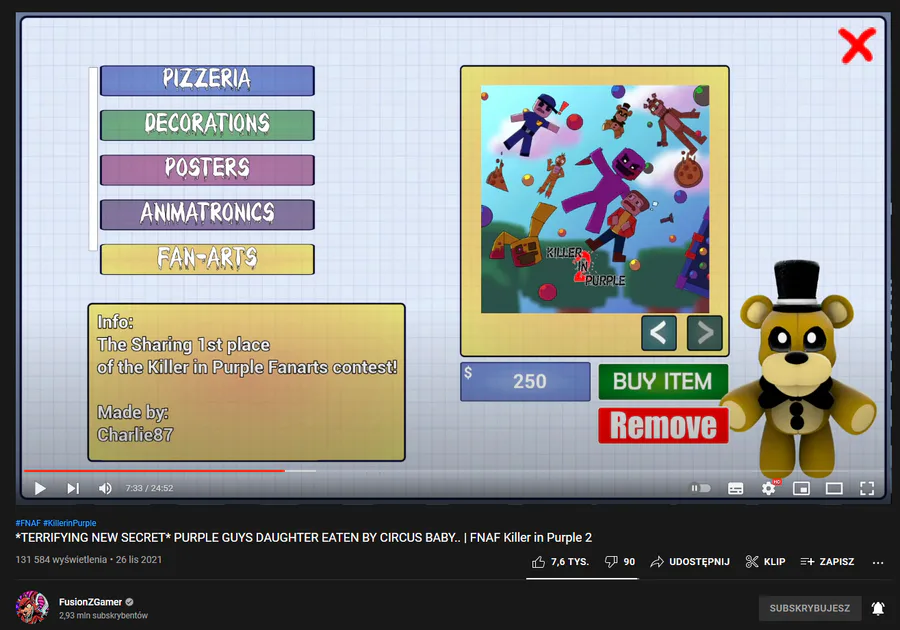900x630 pixels.
Task: Open the FAN-ARTS shop category
Action: click(207, 259)
